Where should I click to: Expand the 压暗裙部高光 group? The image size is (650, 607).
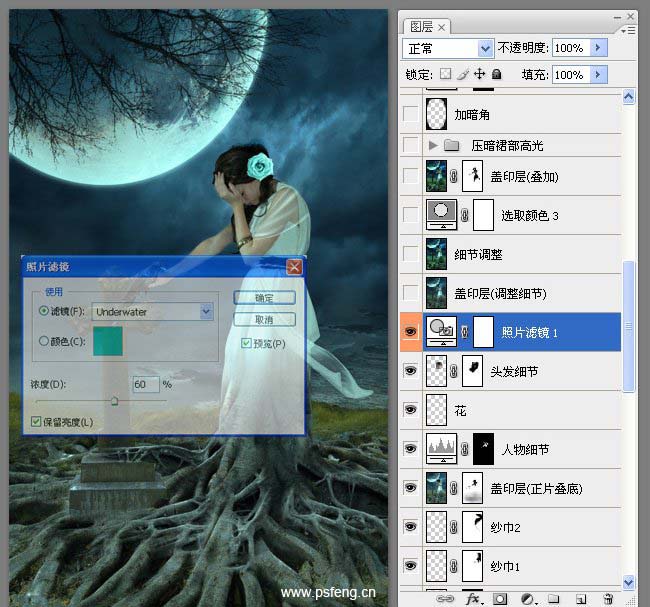(x=433, y=145)
